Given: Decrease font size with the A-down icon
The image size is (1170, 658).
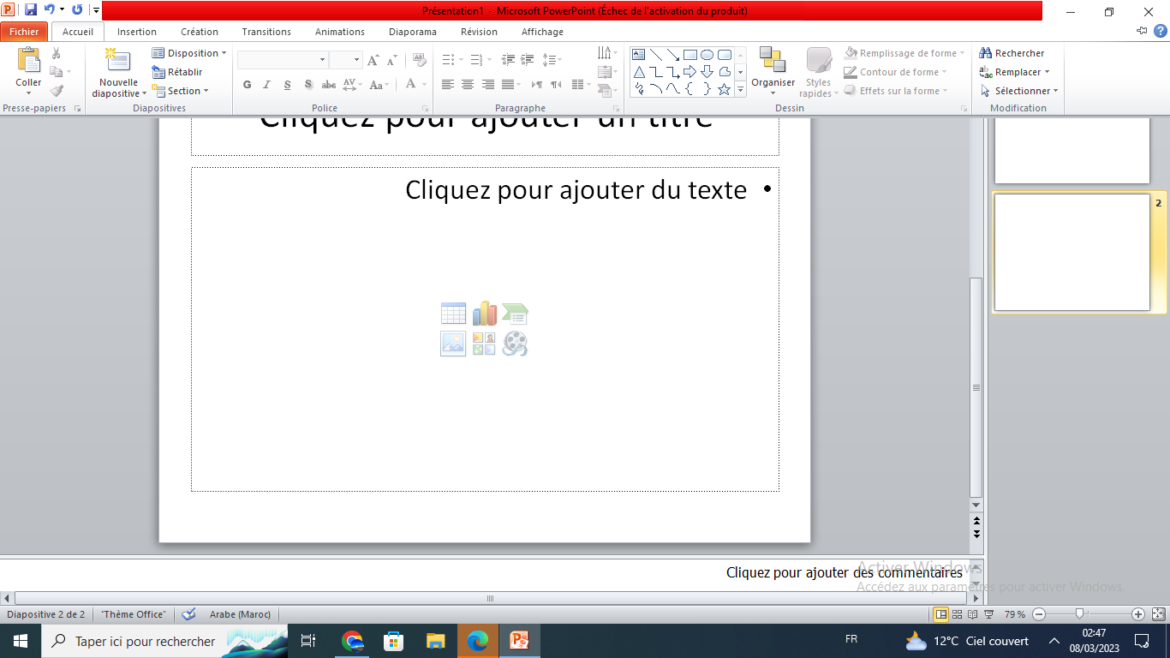Looking at the screenshot, I should pos(392,60).
